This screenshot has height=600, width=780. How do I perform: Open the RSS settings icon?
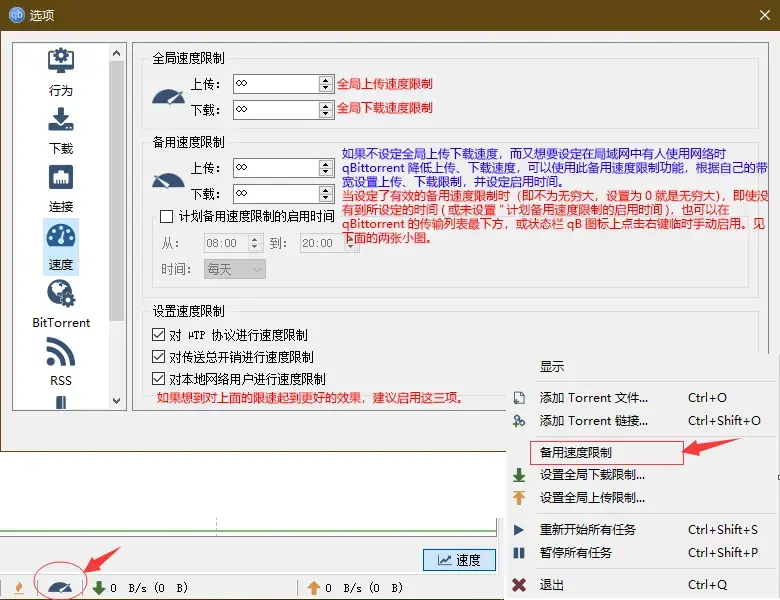(61, 351)
